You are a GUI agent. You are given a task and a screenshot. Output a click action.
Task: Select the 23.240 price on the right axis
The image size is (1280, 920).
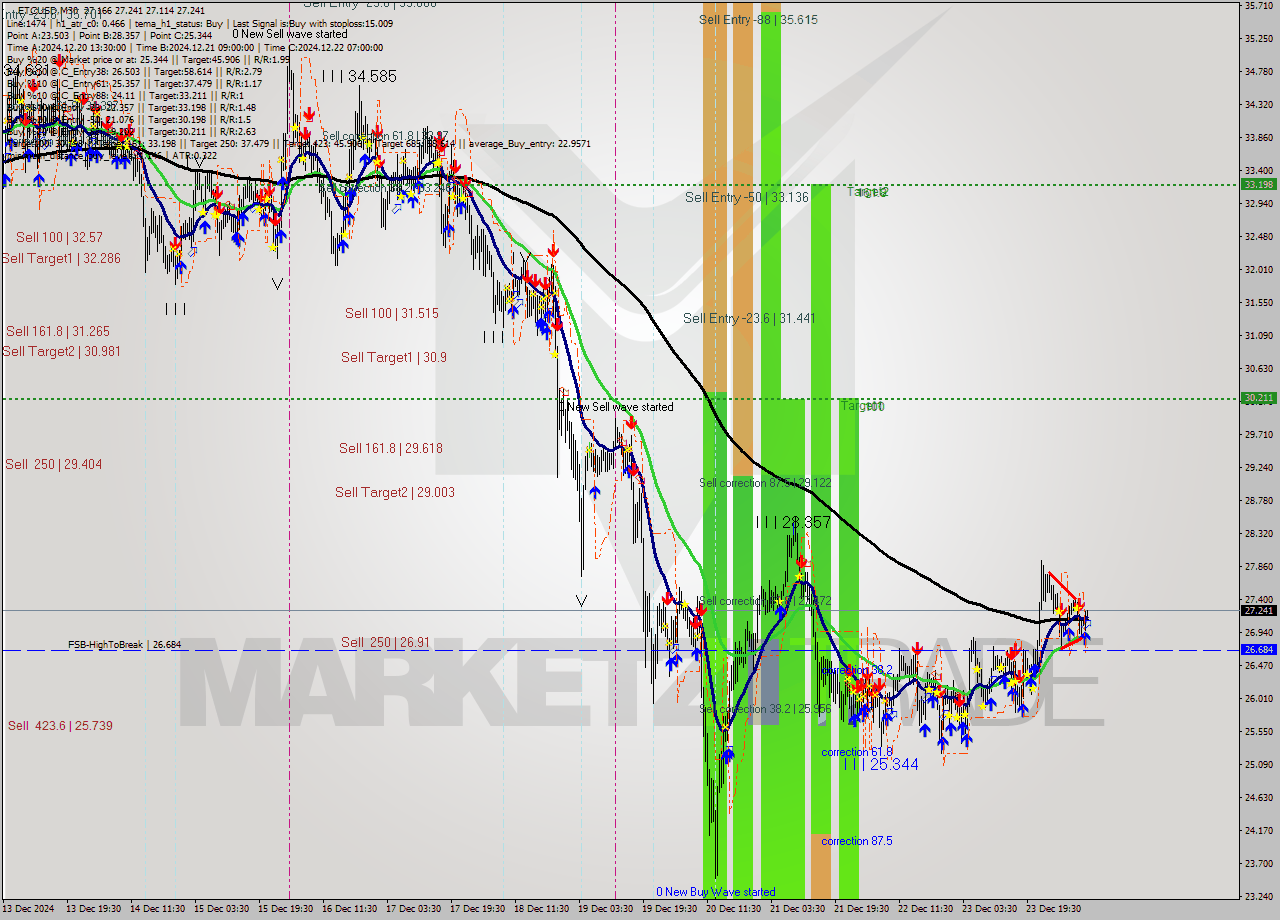(1259, 896)
